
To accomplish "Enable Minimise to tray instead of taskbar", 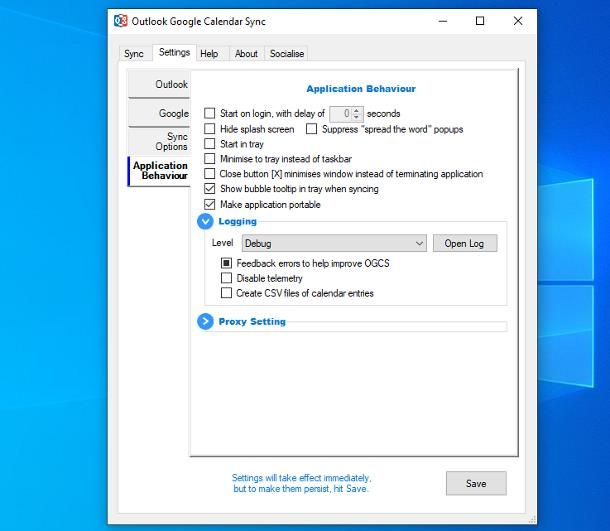I will pyautogui.click(x=210, y=158).
